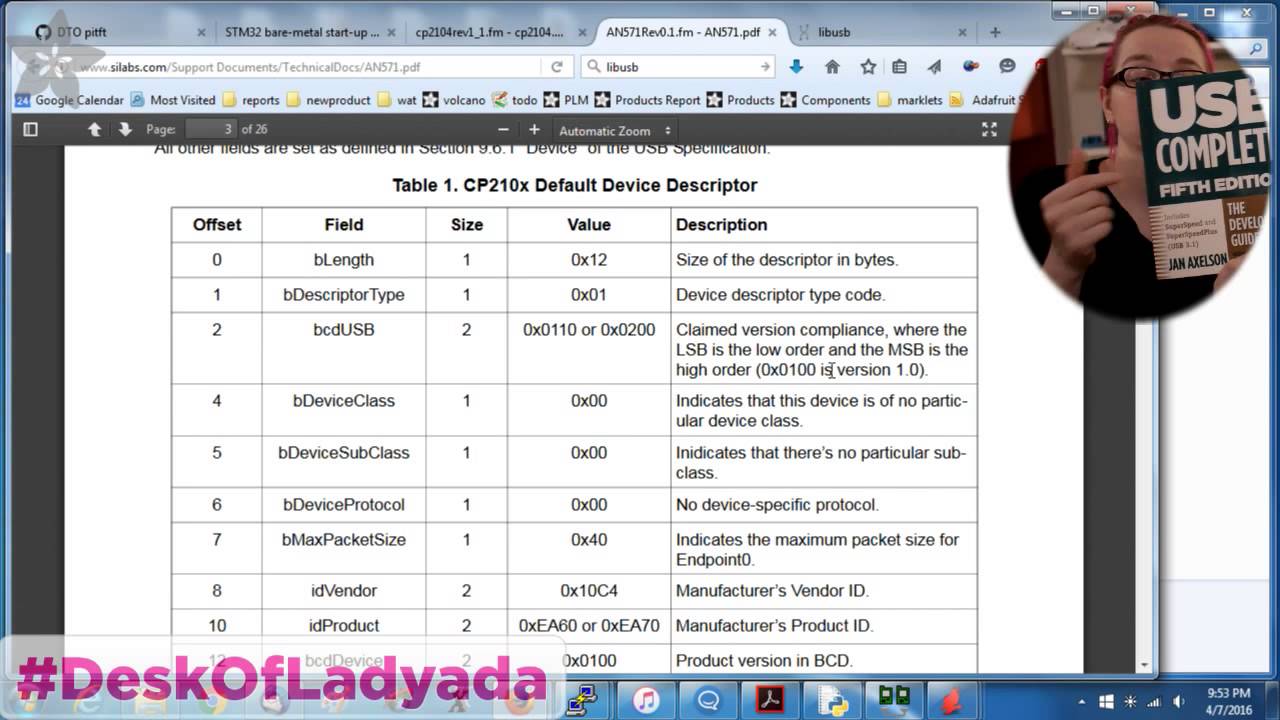Open the Python file taskbar icon
The image size is (1280, 720).
click(831, 699)
